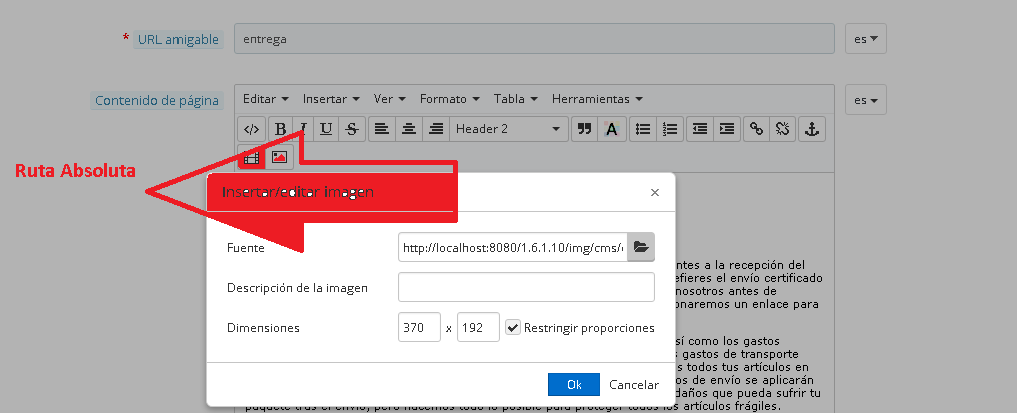Toggle Restringir proporciones checkbox
The width and height of the screenshot is (1017, 413).
513,328
